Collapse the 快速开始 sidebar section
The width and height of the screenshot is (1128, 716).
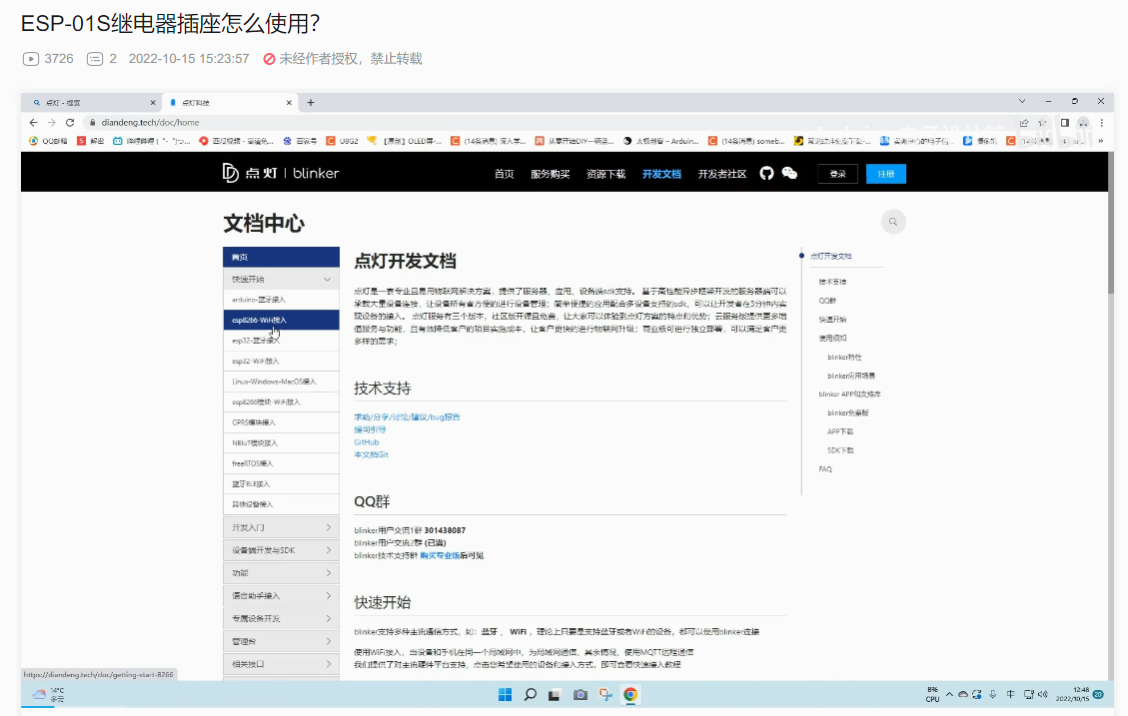pos(281,278)
